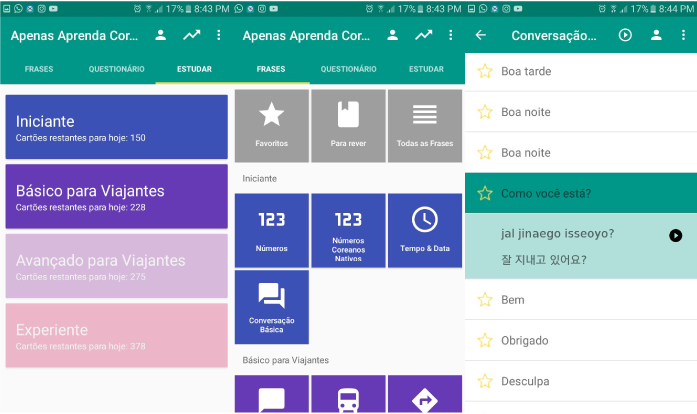
Task: Open the Todas as Frases list tile
Action: click(425, 125)
